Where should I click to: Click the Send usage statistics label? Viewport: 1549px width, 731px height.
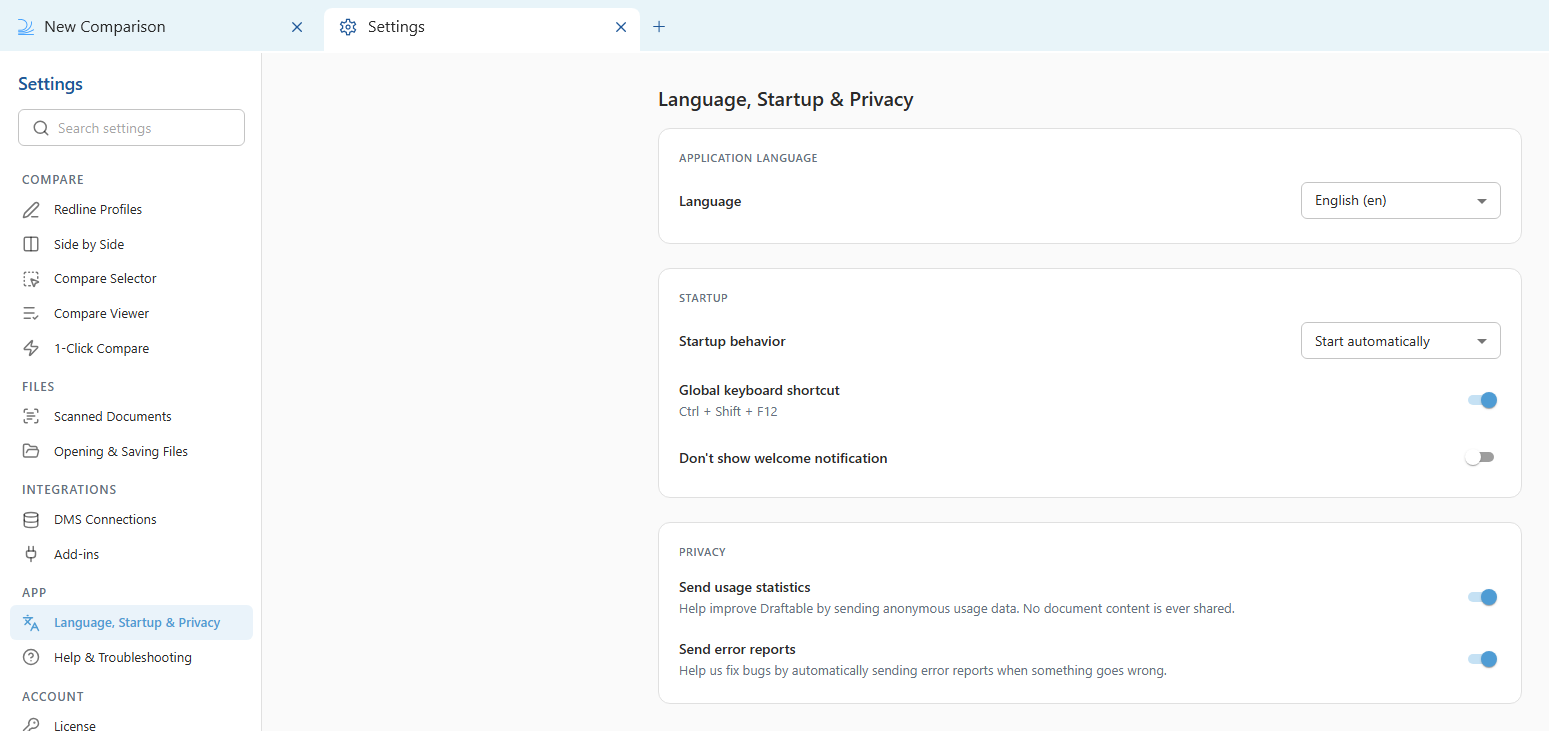pyautogui.click(x=744, y=588)
